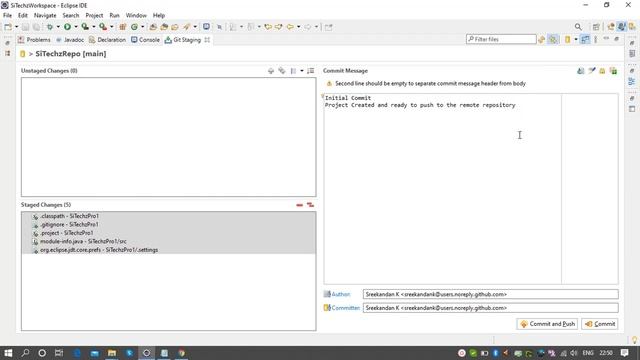
Task: Click the toolbar Search magnifier icon
Action: 578,27
